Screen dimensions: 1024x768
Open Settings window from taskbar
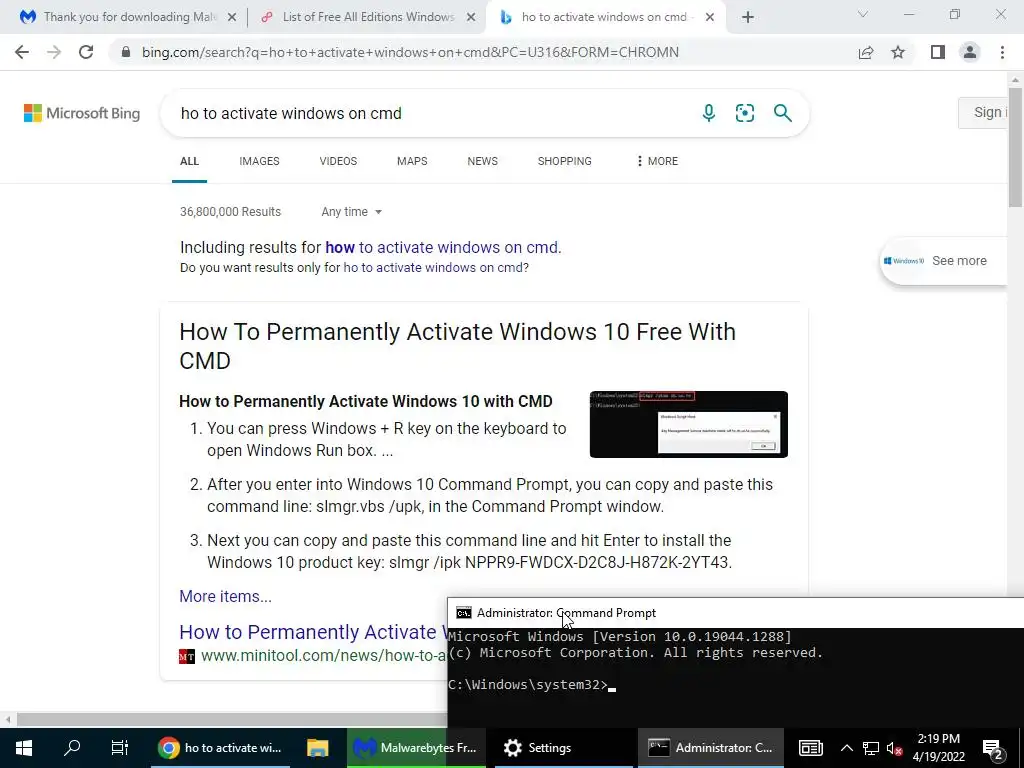(x=565, y=748)
